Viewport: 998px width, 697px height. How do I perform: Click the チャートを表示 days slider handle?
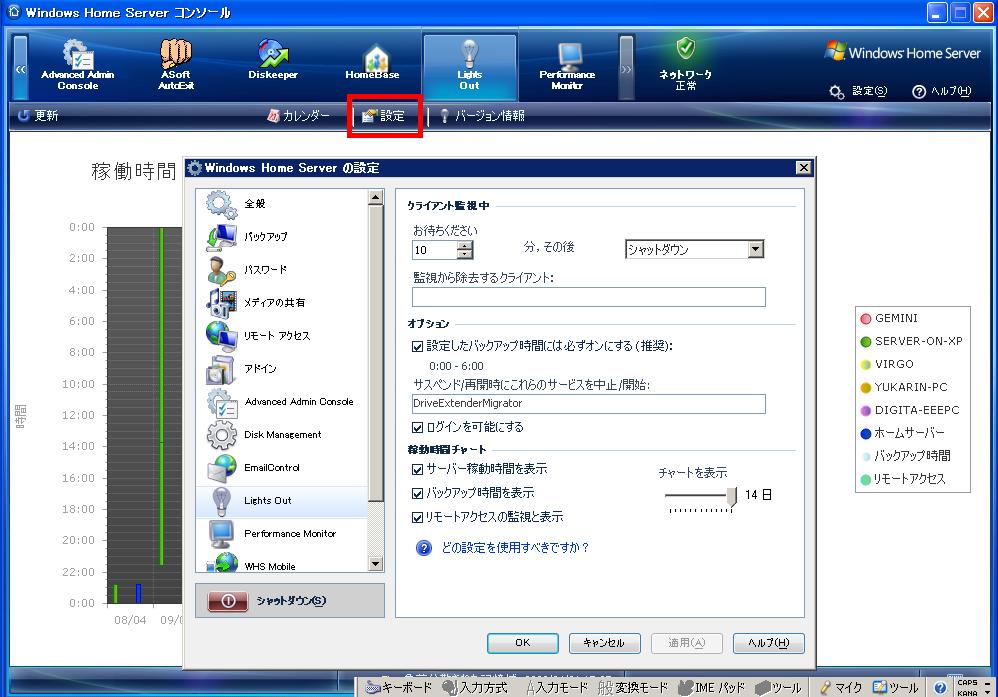coord(732,496)
